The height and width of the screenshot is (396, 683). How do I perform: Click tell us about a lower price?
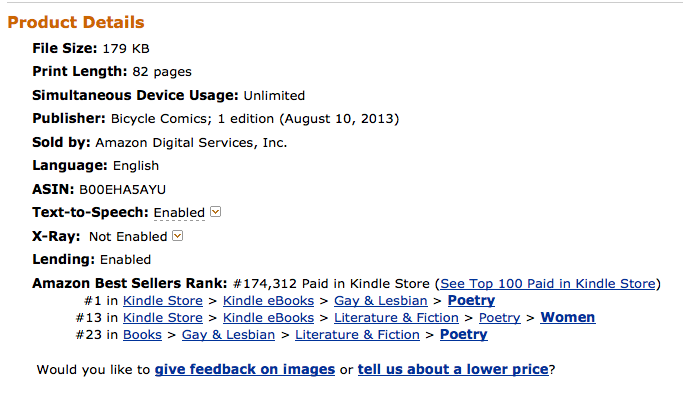[x=453, y=369]
